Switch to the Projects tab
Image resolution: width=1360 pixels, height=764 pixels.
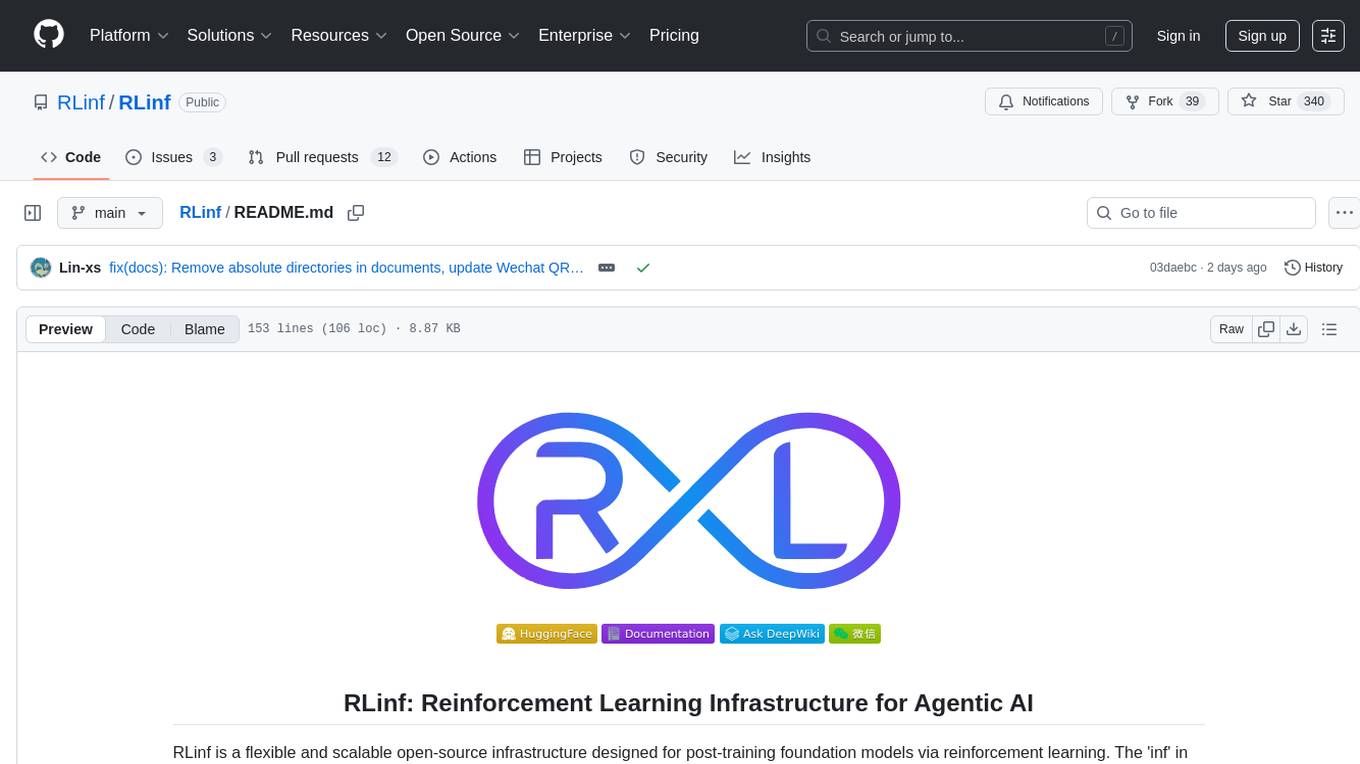pyautogui.click(x=563, y=157)
